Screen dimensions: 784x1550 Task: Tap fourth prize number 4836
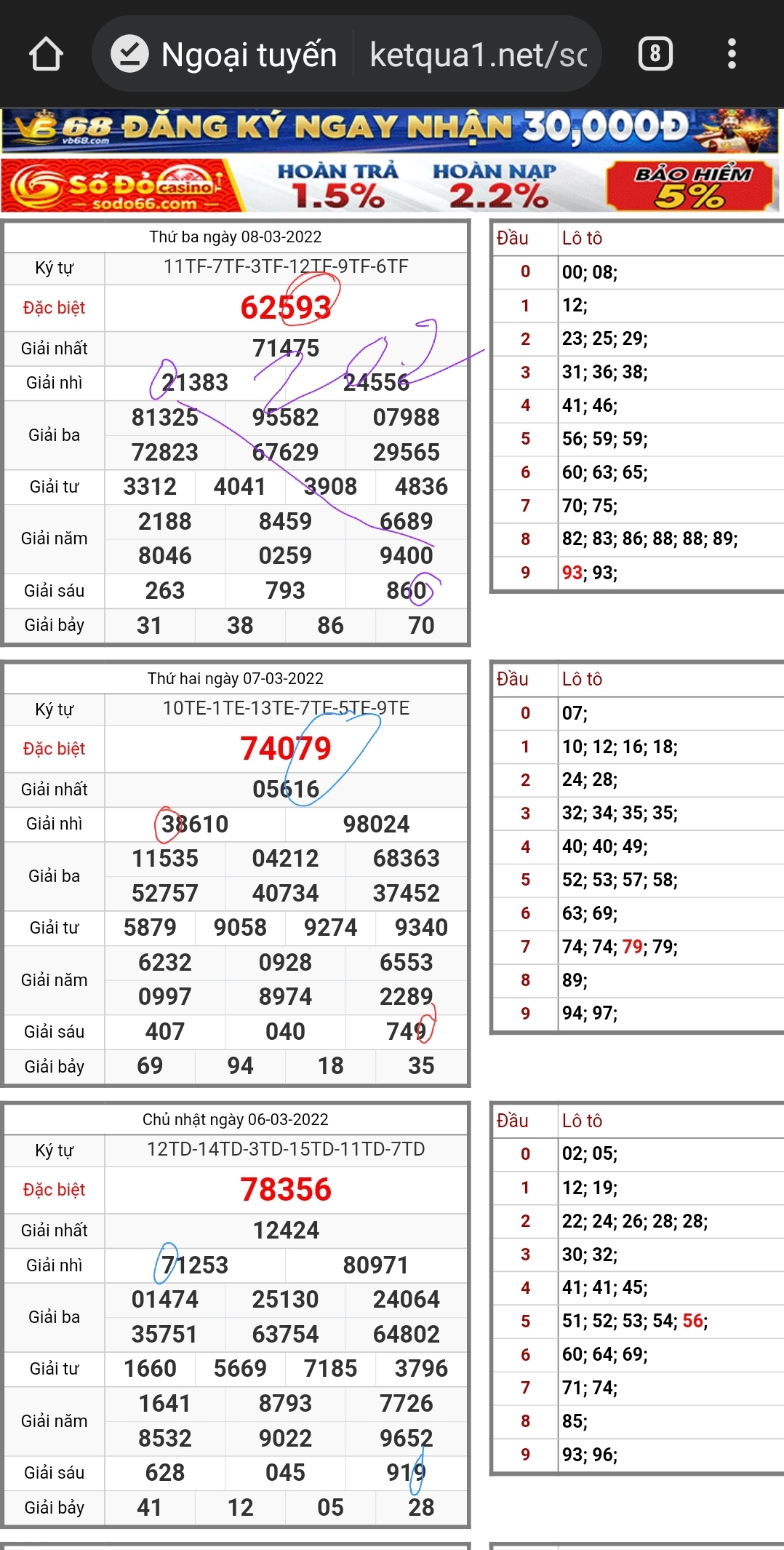[421, 487]
